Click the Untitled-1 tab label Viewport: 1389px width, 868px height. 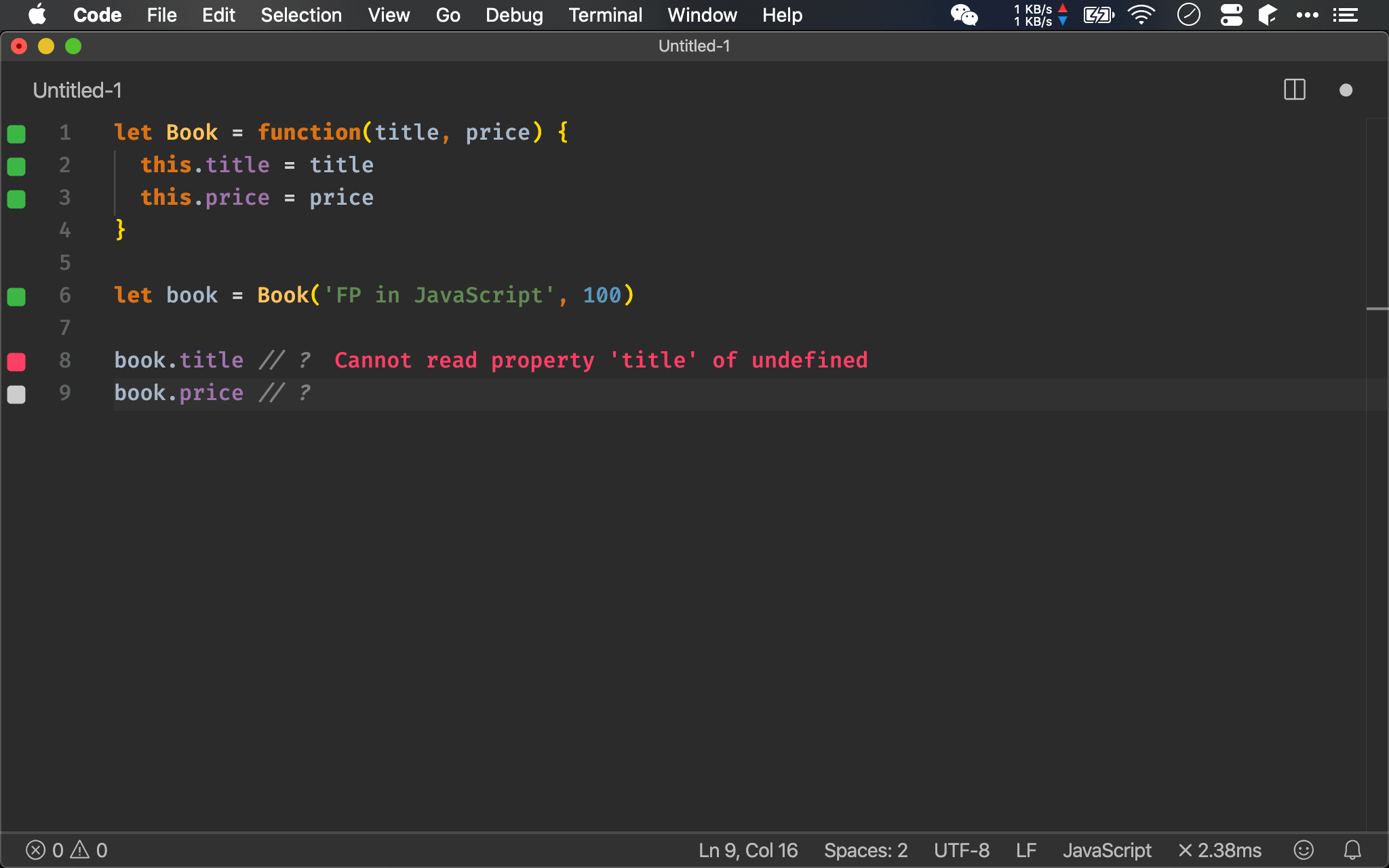pos(76,90)
